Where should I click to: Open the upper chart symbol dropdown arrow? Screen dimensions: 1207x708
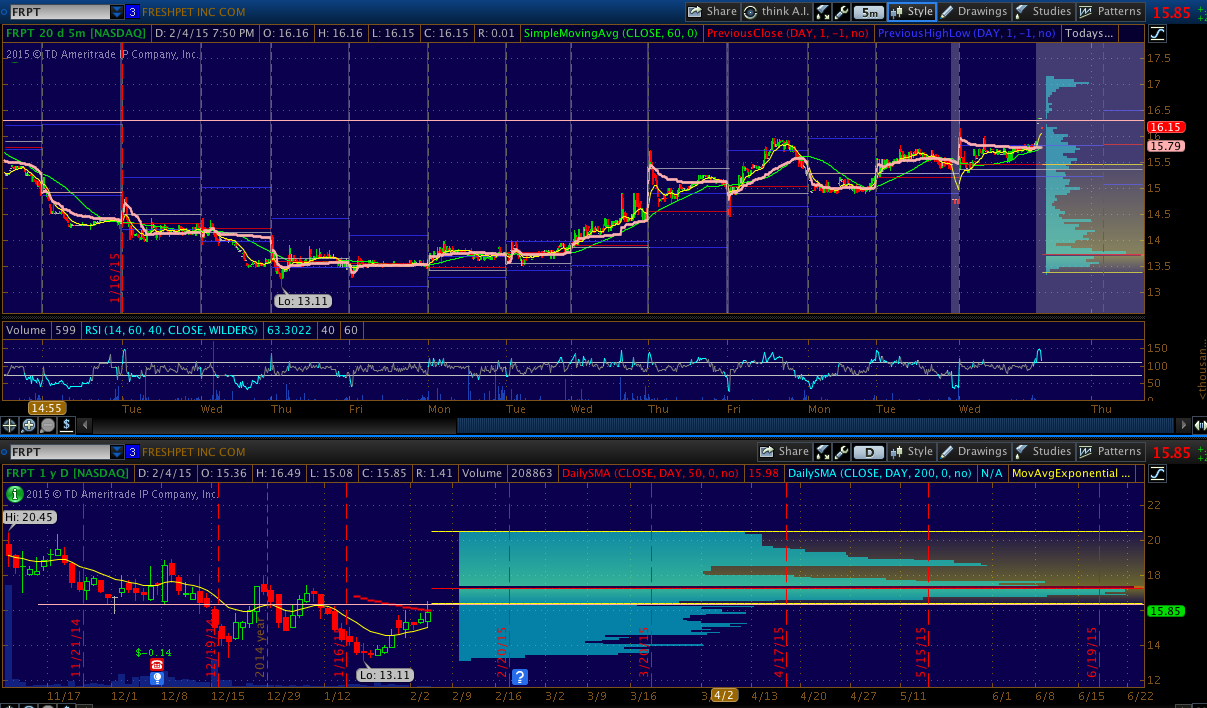click(118, 12)
